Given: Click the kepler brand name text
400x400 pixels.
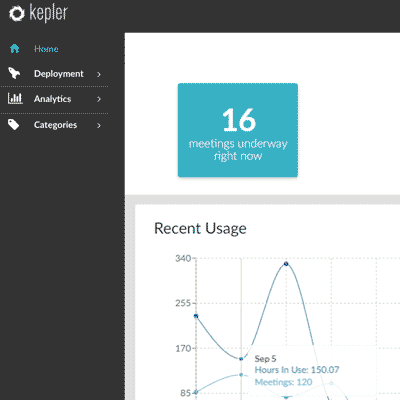Looking at the screenshot, I should pos(49,13).
